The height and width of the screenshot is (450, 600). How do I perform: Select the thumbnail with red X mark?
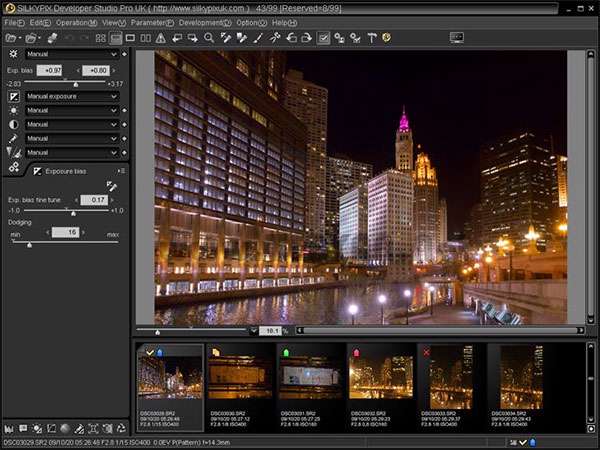coord(450,387)
